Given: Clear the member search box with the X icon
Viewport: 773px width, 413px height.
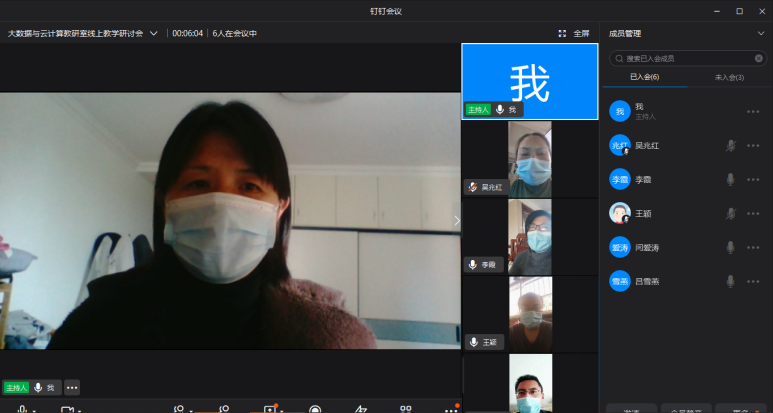Looking at the screenshot, I should 758,58.
